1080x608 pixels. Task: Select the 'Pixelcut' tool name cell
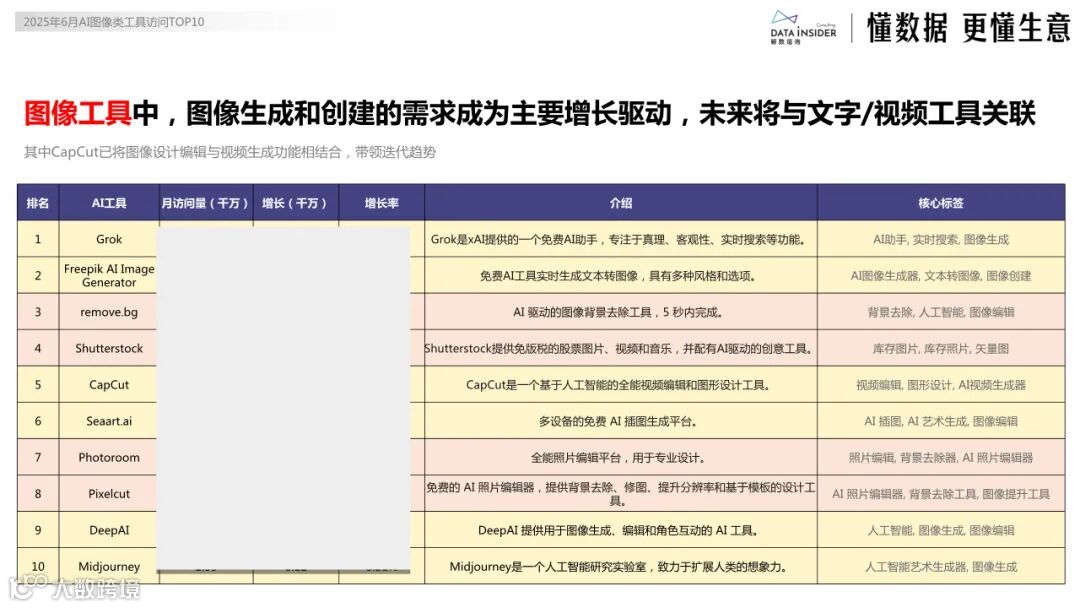(x=109, y=494)
